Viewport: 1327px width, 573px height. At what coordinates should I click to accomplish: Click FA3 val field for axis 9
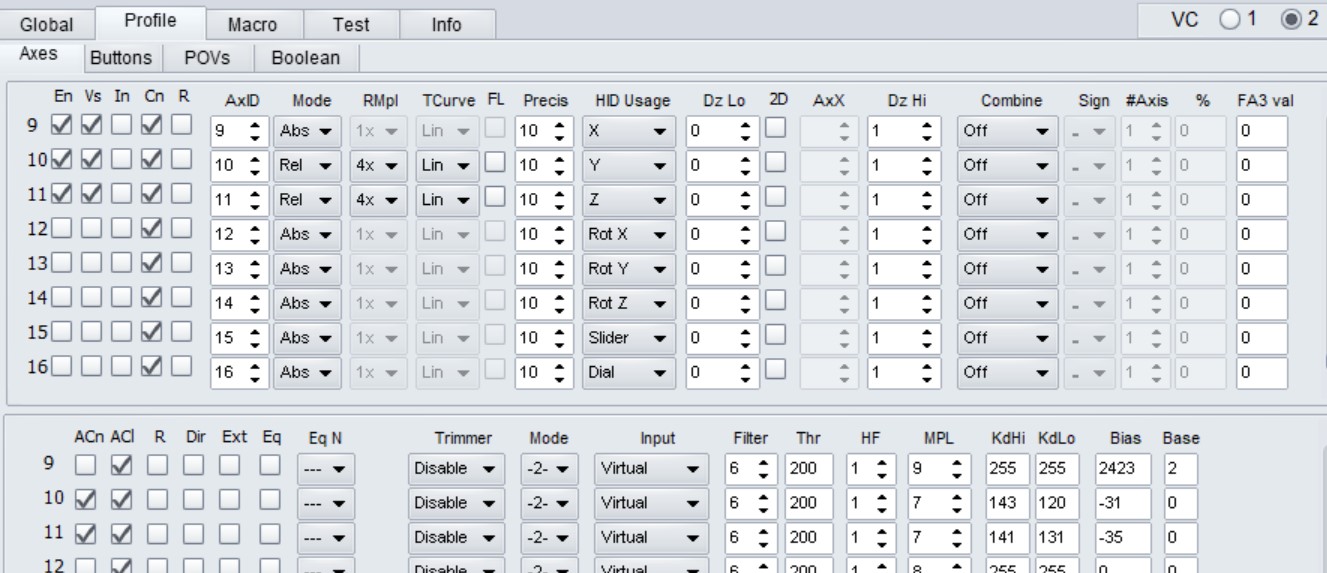tap(1262, 131)
